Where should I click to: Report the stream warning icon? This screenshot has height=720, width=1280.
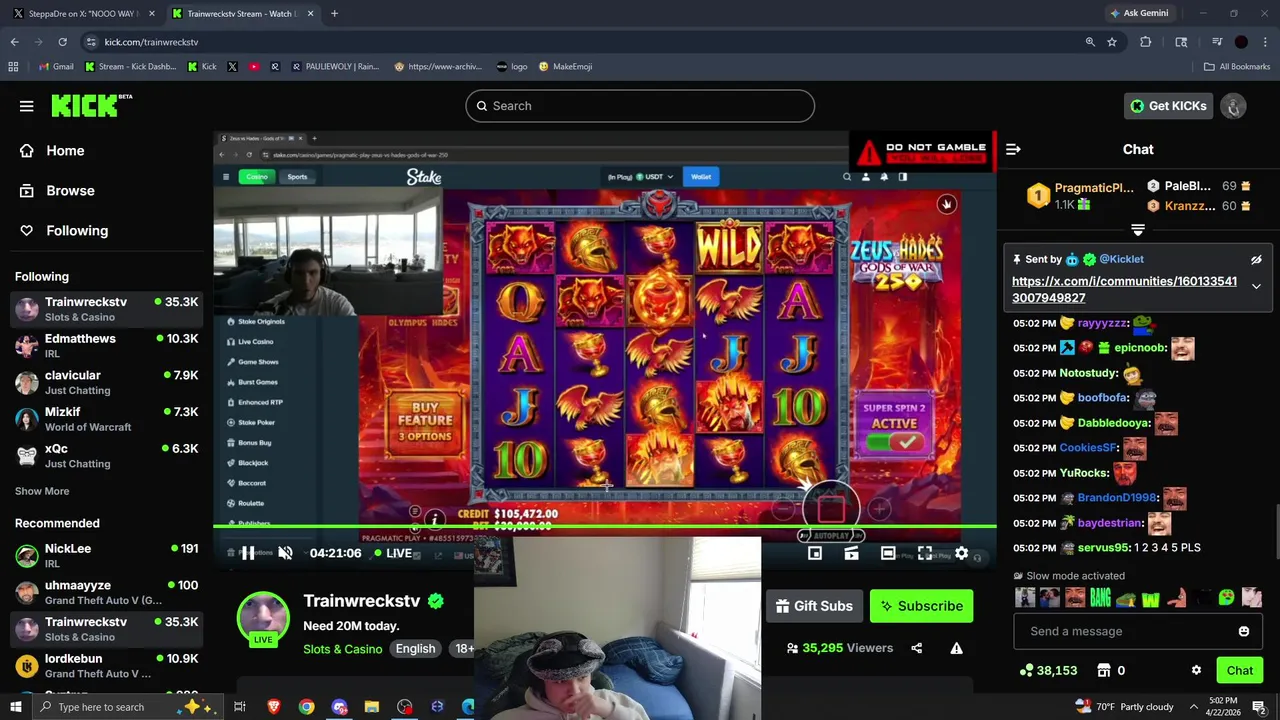(956, 648)
